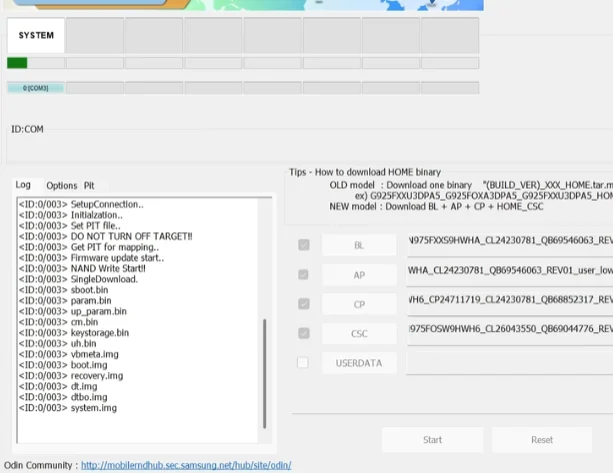Click the Start button
This screenshot has width=613, height=473.
click(432, 440)
